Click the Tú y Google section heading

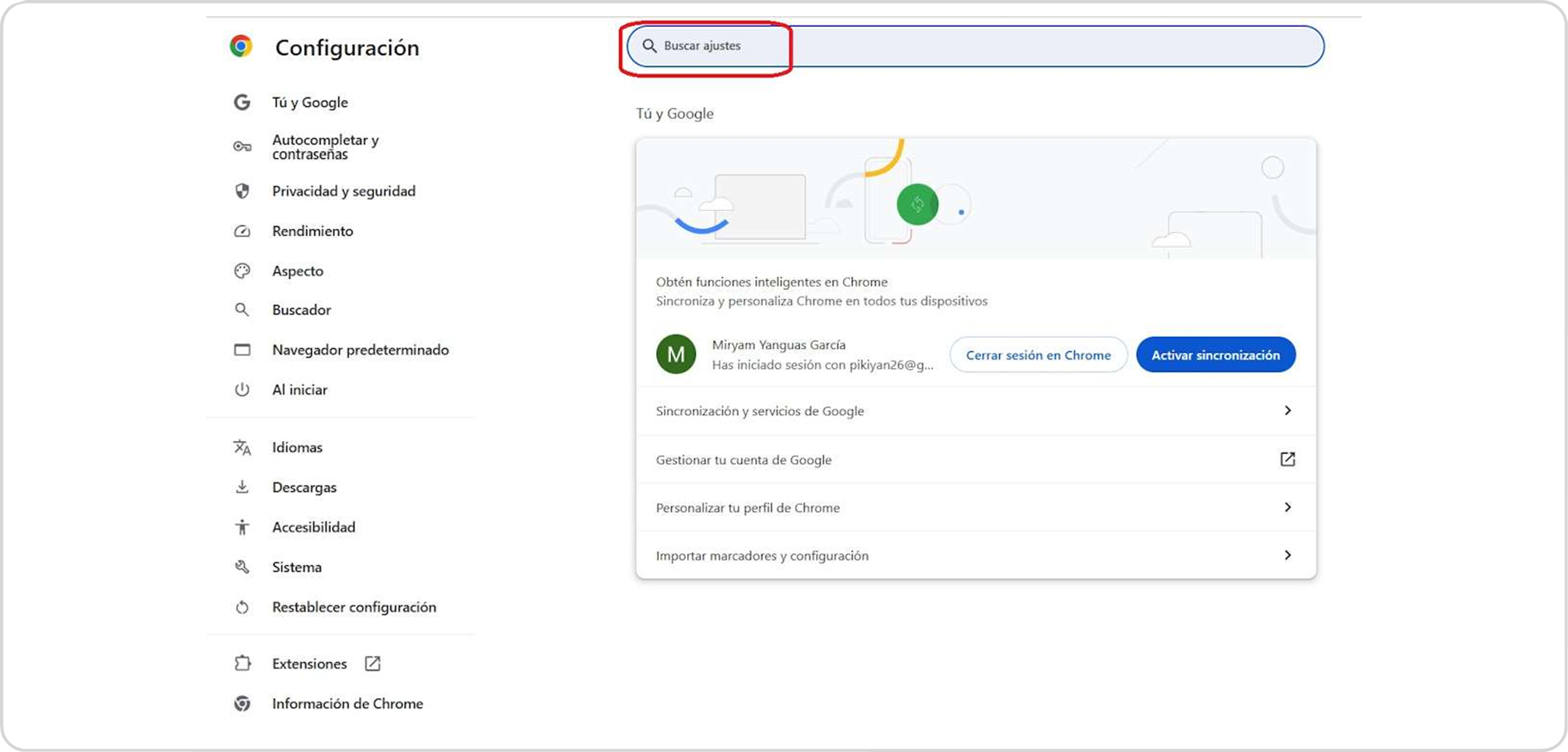click(x=675, y=113)
